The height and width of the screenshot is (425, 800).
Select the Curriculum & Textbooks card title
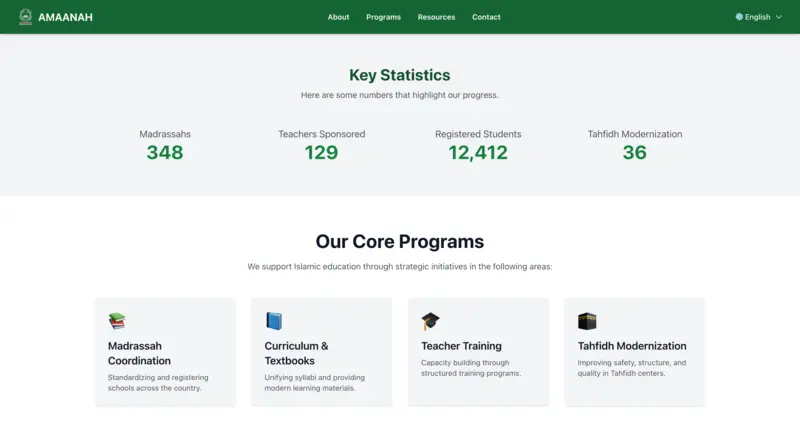point(296,353)
